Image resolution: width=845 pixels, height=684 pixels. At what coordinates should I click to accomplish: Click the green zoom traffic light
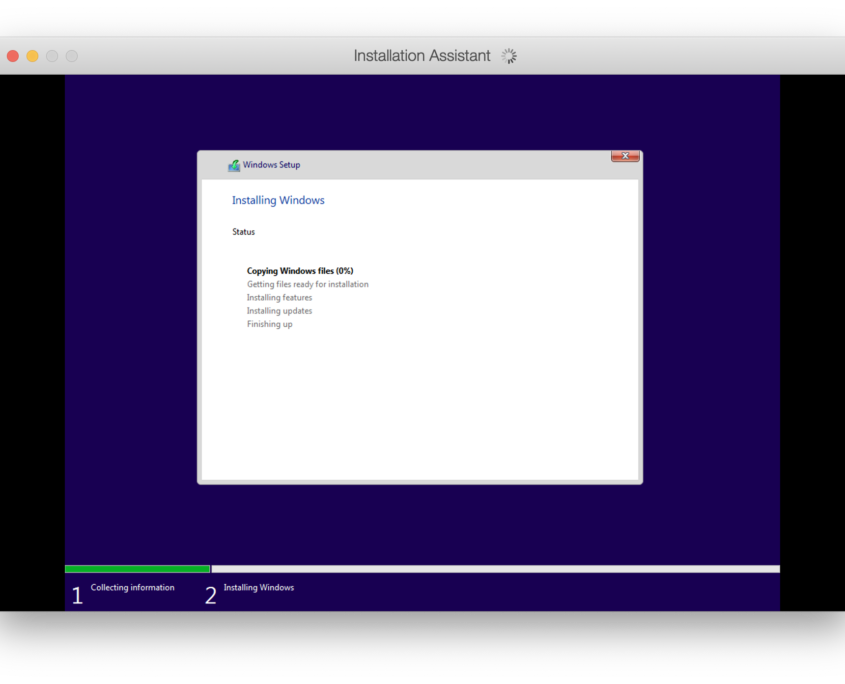pyautogui.click(x=51, y=56)
